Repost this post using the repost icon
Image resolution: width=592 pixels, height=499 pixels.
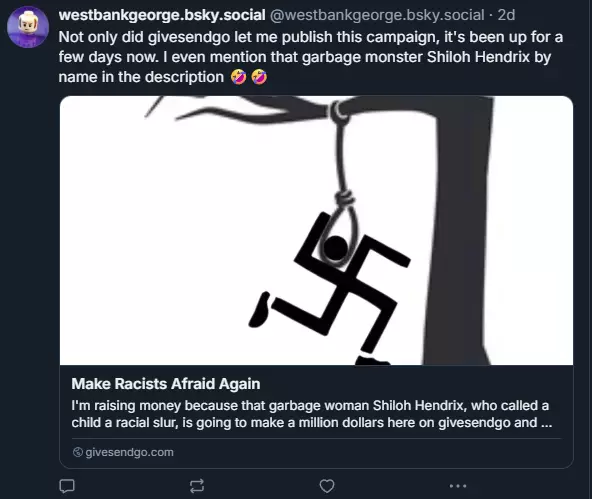[x=197, y=486]
